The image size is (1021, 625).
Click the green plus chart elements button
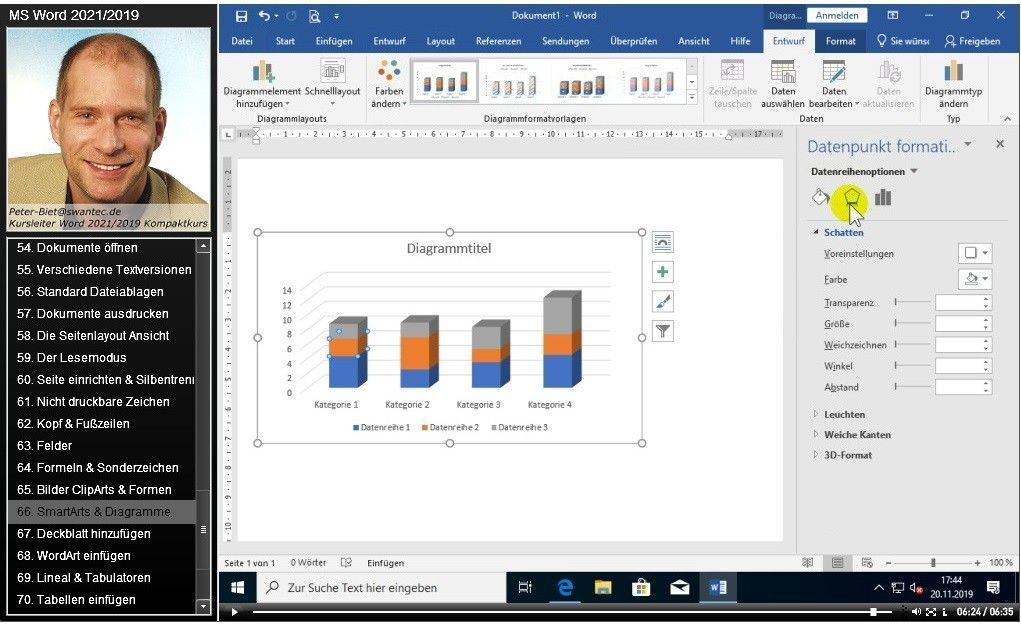662,272
